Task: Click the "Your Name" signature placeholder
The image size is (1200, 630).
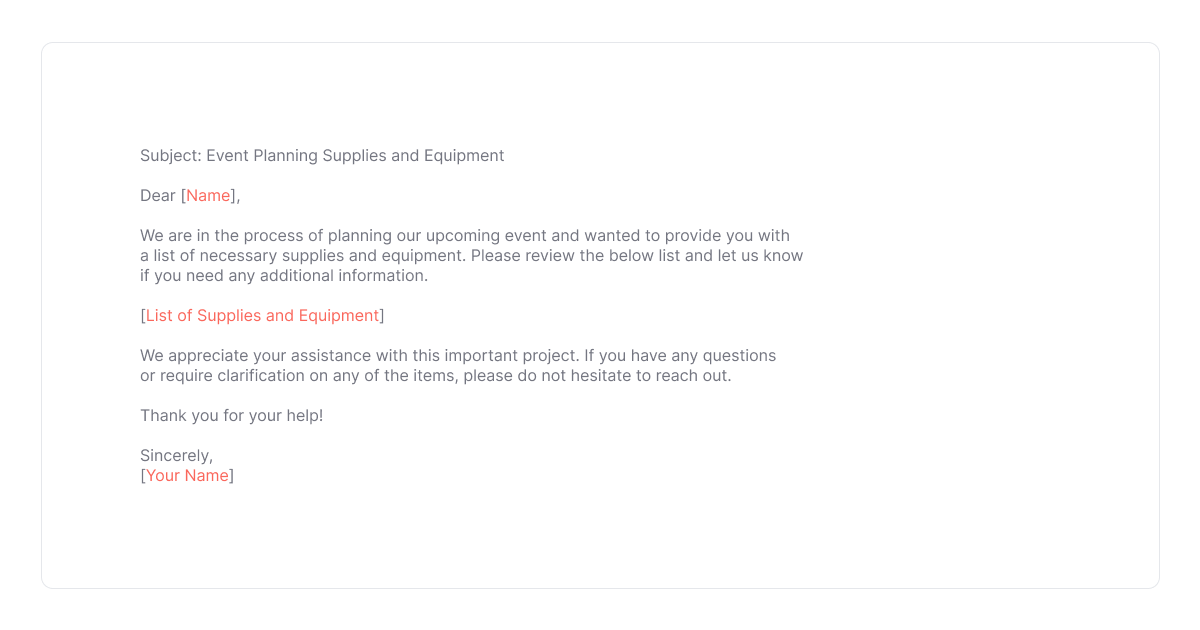Action: coord(187,476)
